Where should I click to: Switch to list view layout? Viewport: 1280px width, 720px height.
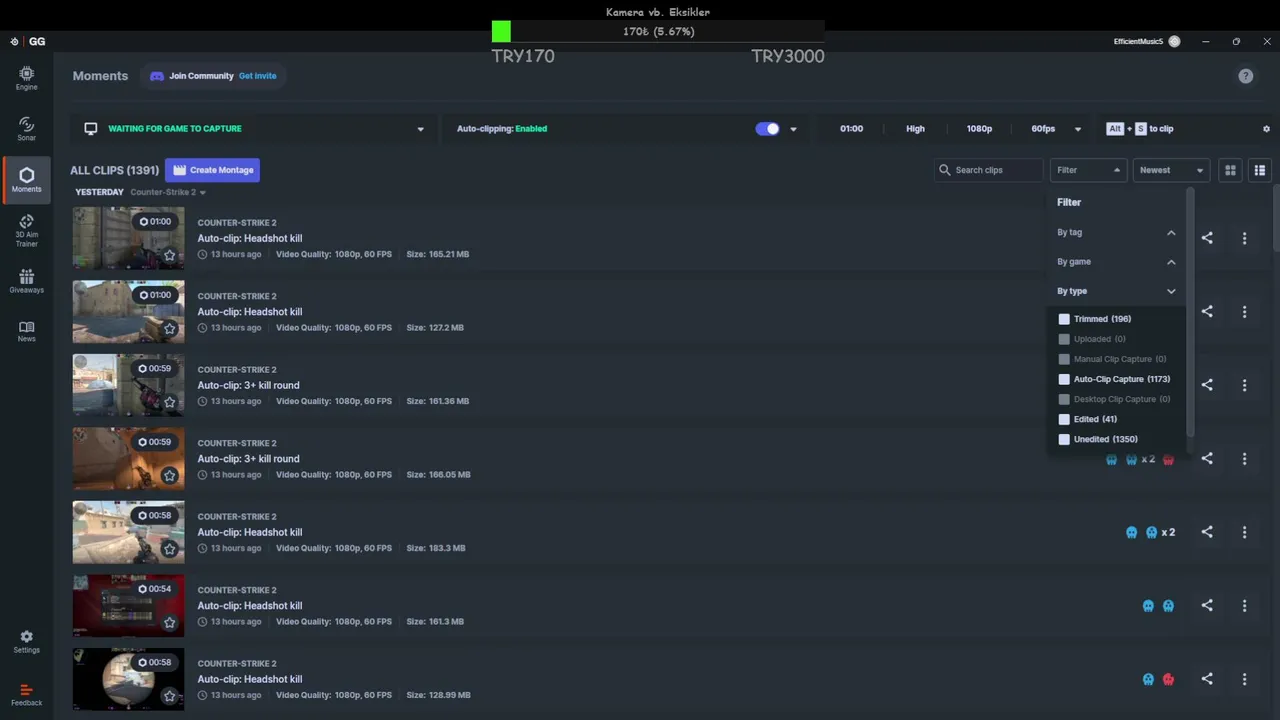[1260, 170]
